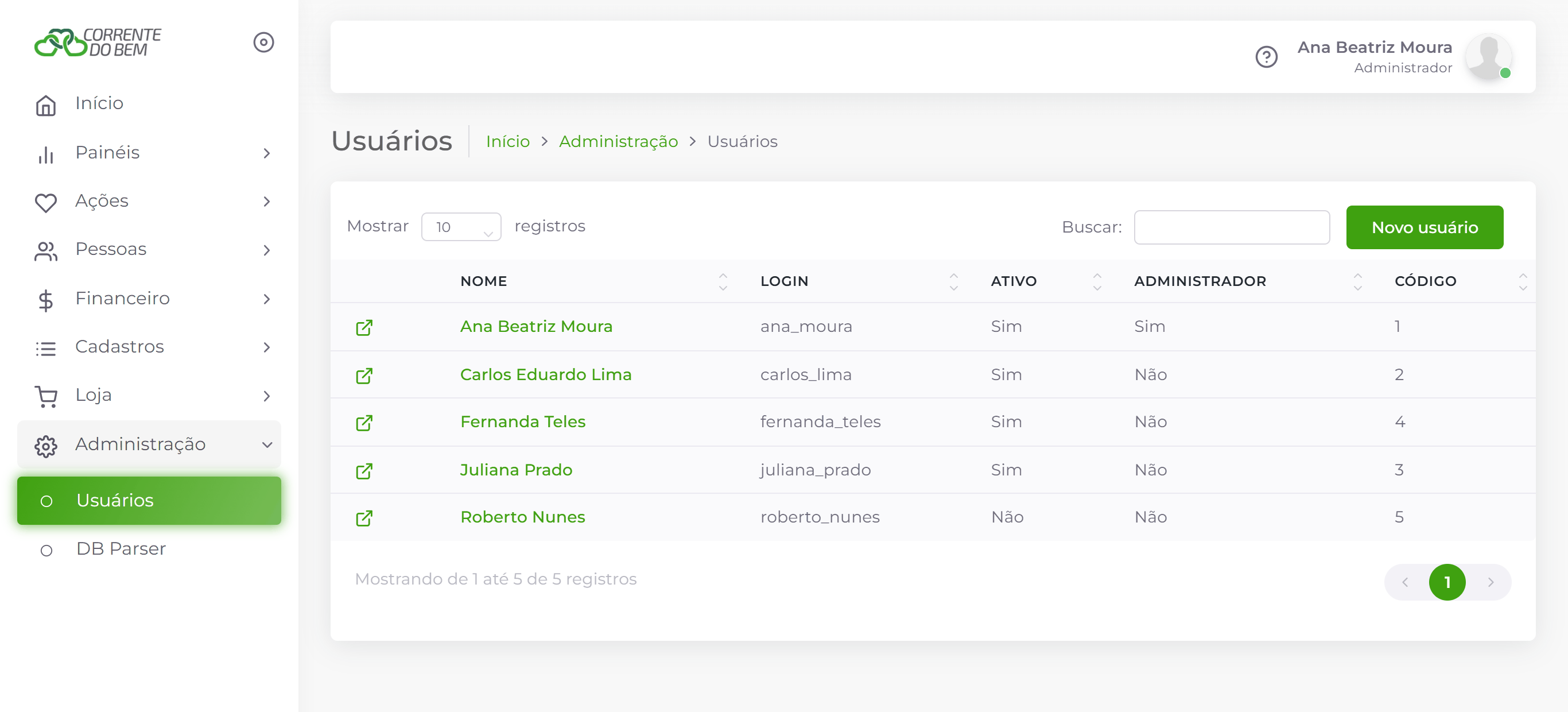Image resolution: width=1568 pixels, height=712 pixels.
Task: Click the Administração breadcrumb link
Action: (619, 141)
